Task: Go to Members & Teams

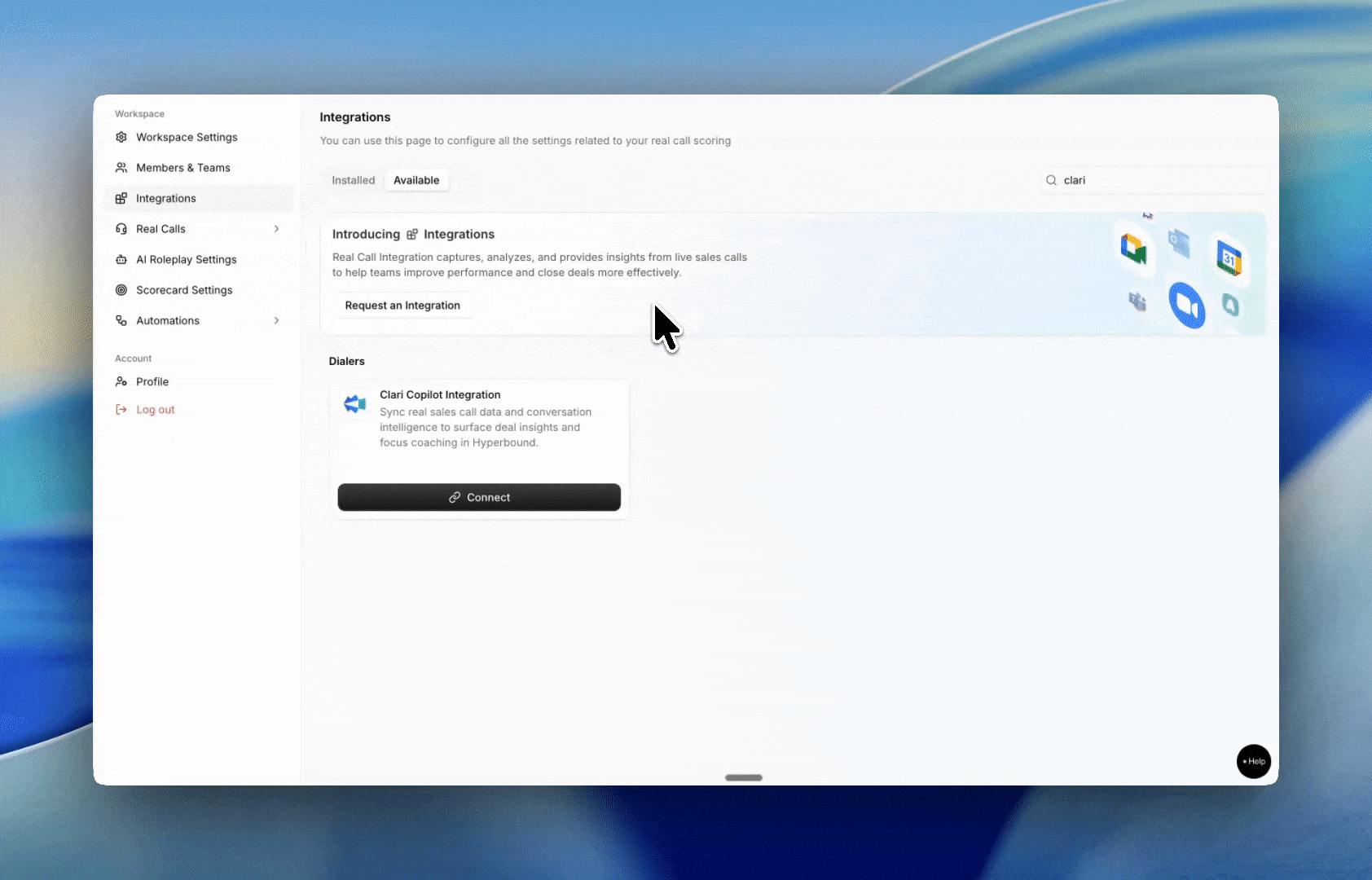Action: (x=199, y=168)
